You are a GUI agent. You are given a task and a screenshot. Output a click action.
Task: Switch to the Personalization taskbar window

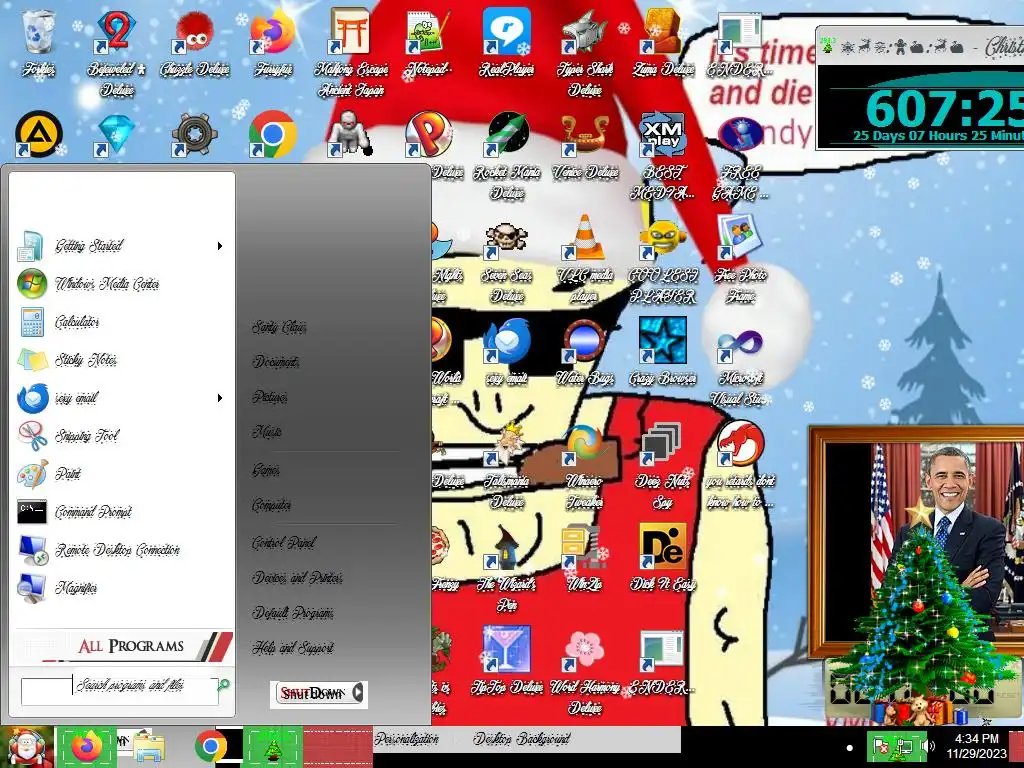point(406,739)
